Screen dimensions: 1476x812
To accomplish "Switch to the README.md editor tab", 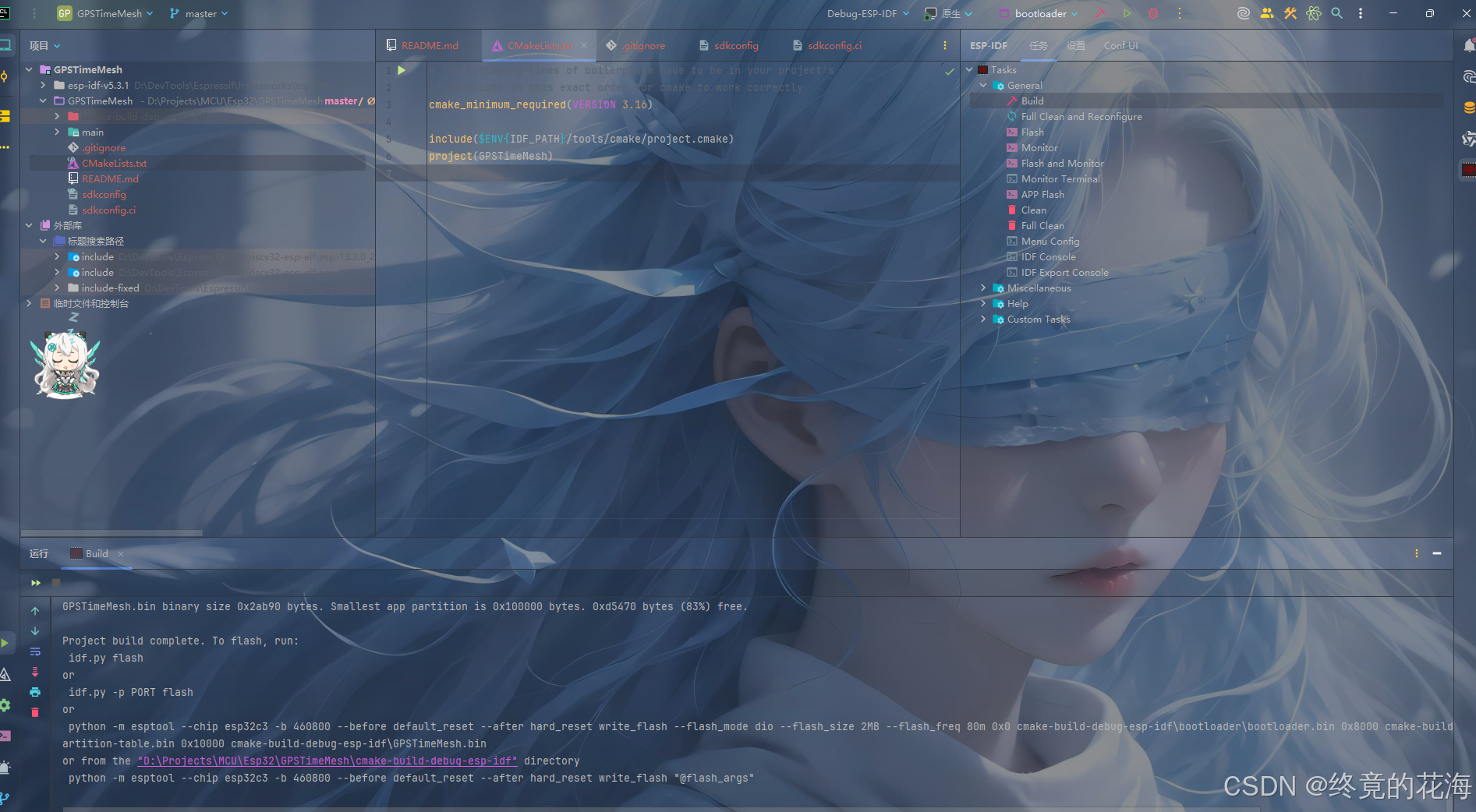I will coord(423,45).
